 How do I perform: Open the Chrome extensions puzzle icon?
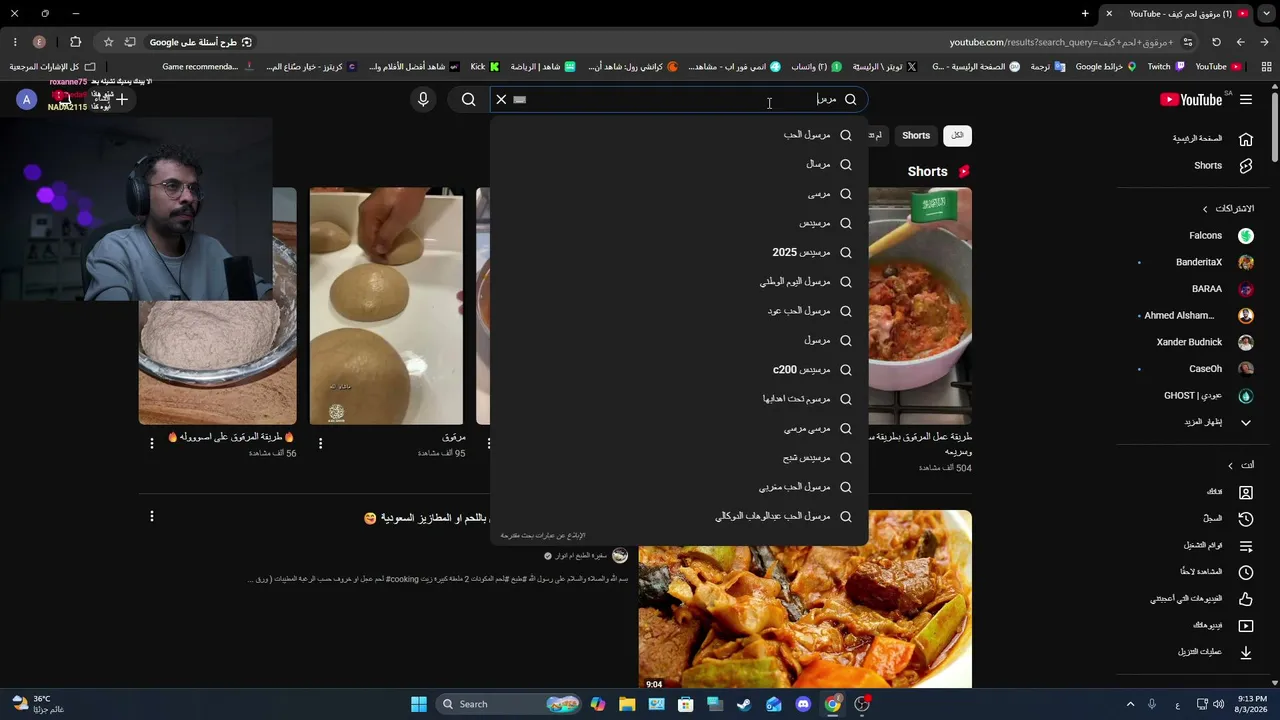click(75, 42)
